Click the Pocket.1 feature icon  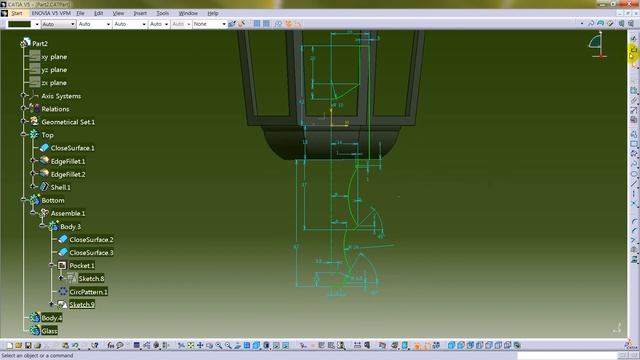(62, 265)
